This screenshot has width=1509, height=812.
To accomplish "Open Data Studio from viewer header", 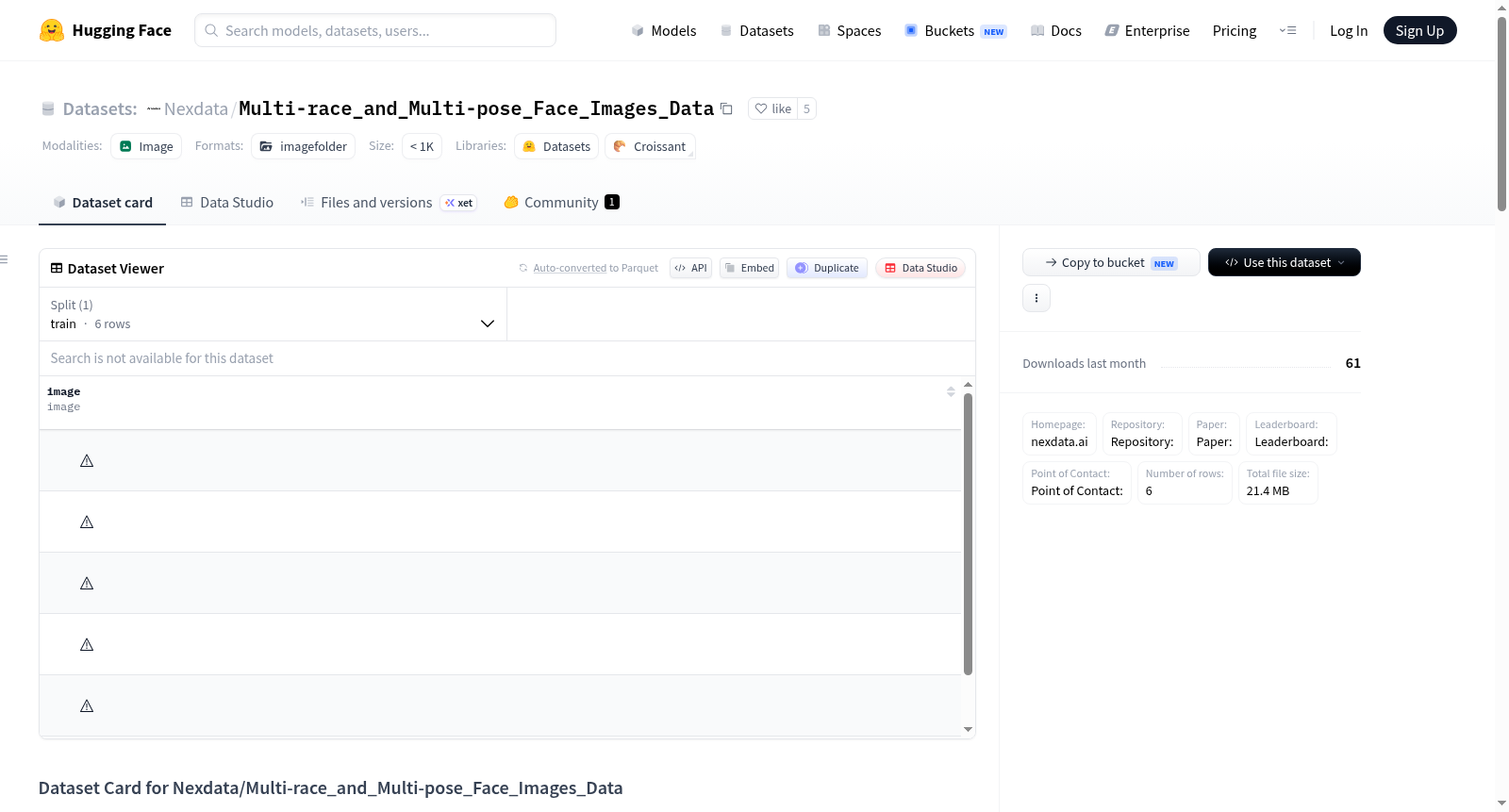I will point(920,268).
